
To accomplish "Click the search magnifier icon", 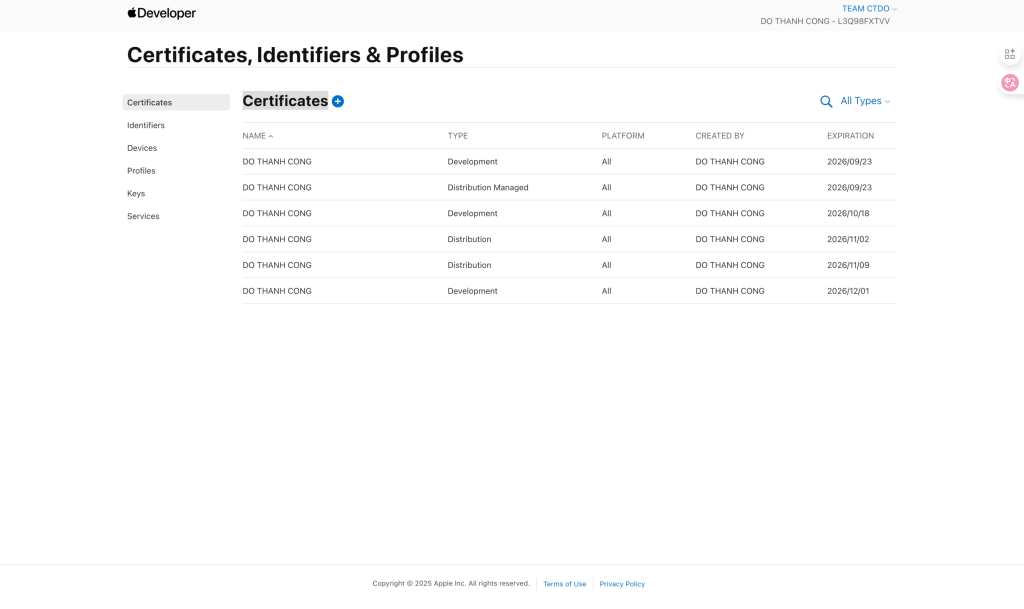I will pos(826,101).
